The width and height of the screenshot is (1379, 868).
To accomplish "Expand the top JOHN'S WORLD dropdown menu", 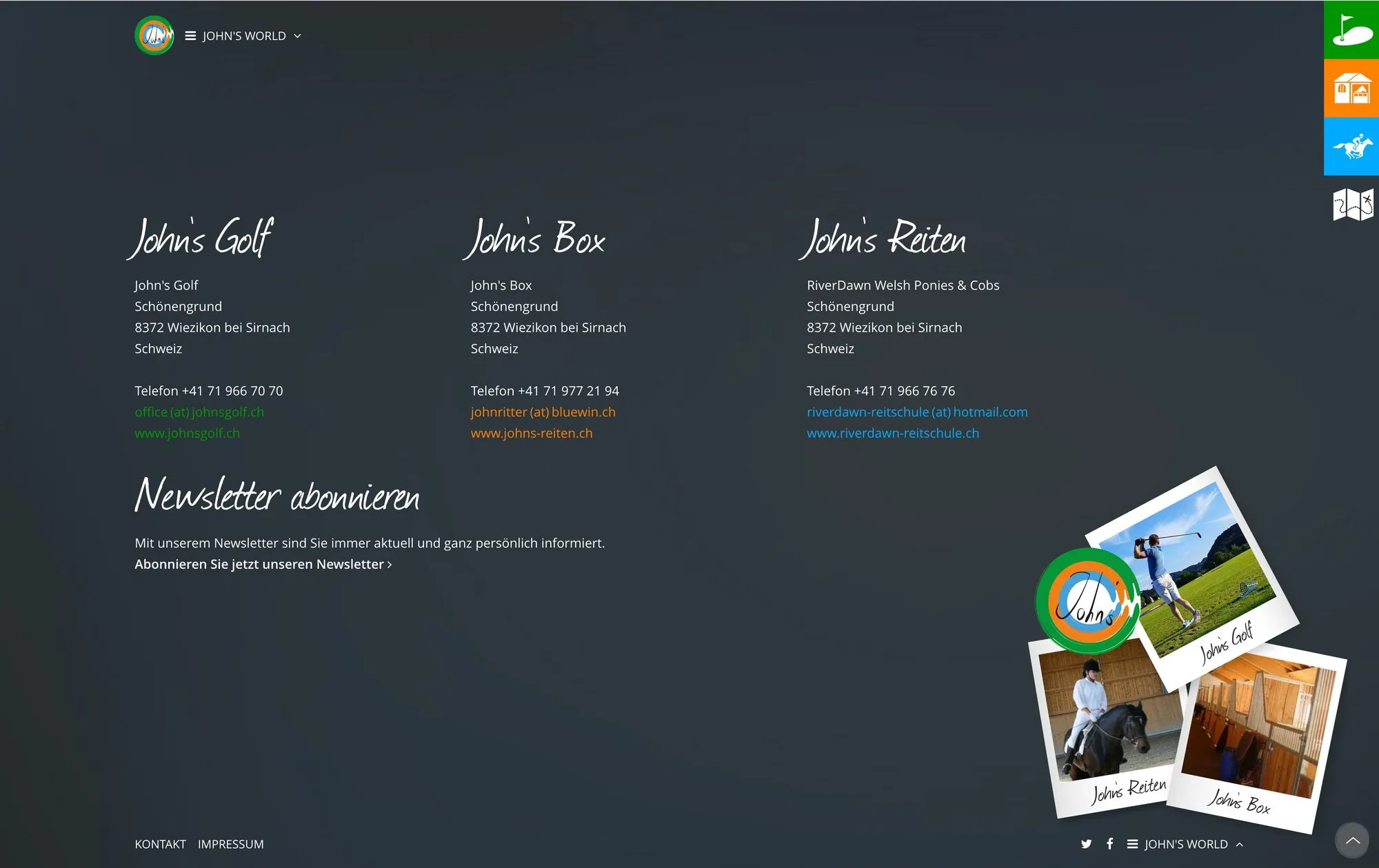I will 243,36.
